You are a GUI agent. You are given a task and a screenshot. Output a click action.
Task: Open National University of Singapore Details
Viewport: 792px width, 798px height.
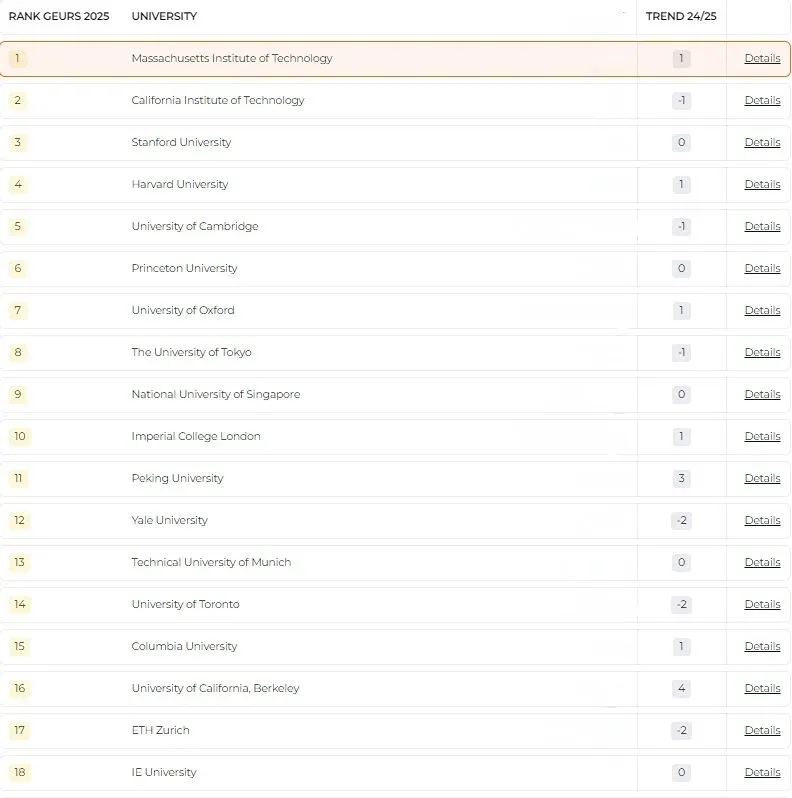click(762, 394)
